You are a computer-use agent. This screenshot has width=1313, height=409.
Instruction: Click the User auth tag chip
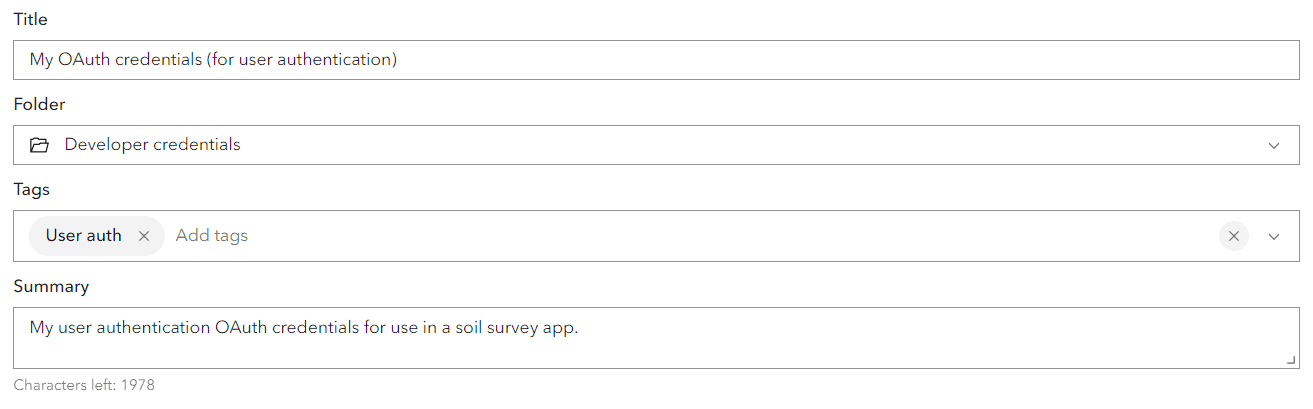[84, 236]
